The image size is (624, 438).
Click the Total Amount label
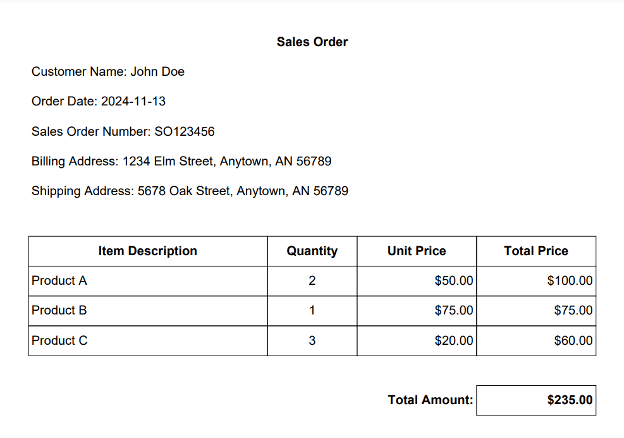click(430, 400)
